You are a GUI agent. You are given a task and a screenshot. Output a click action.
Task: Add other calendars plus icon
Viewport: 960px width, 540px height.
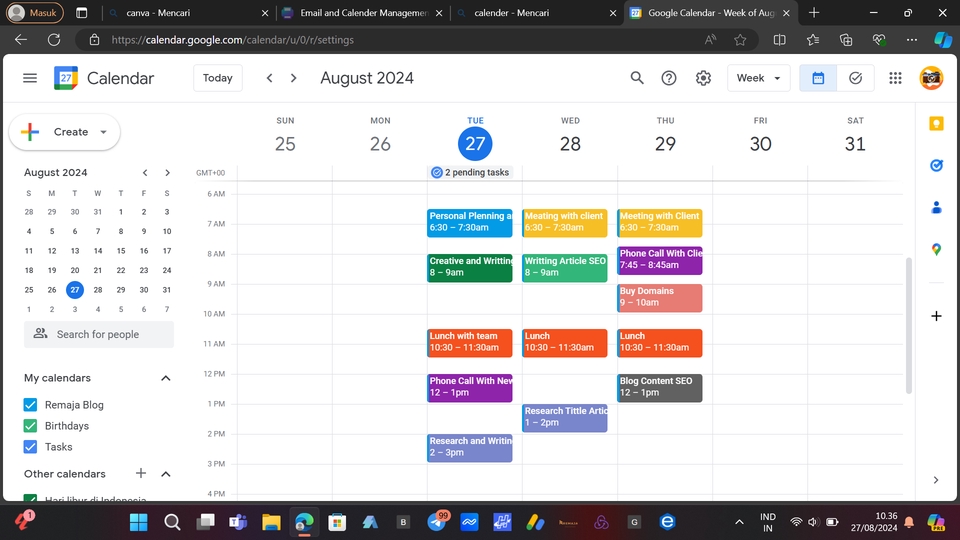(x=141, y=473)
